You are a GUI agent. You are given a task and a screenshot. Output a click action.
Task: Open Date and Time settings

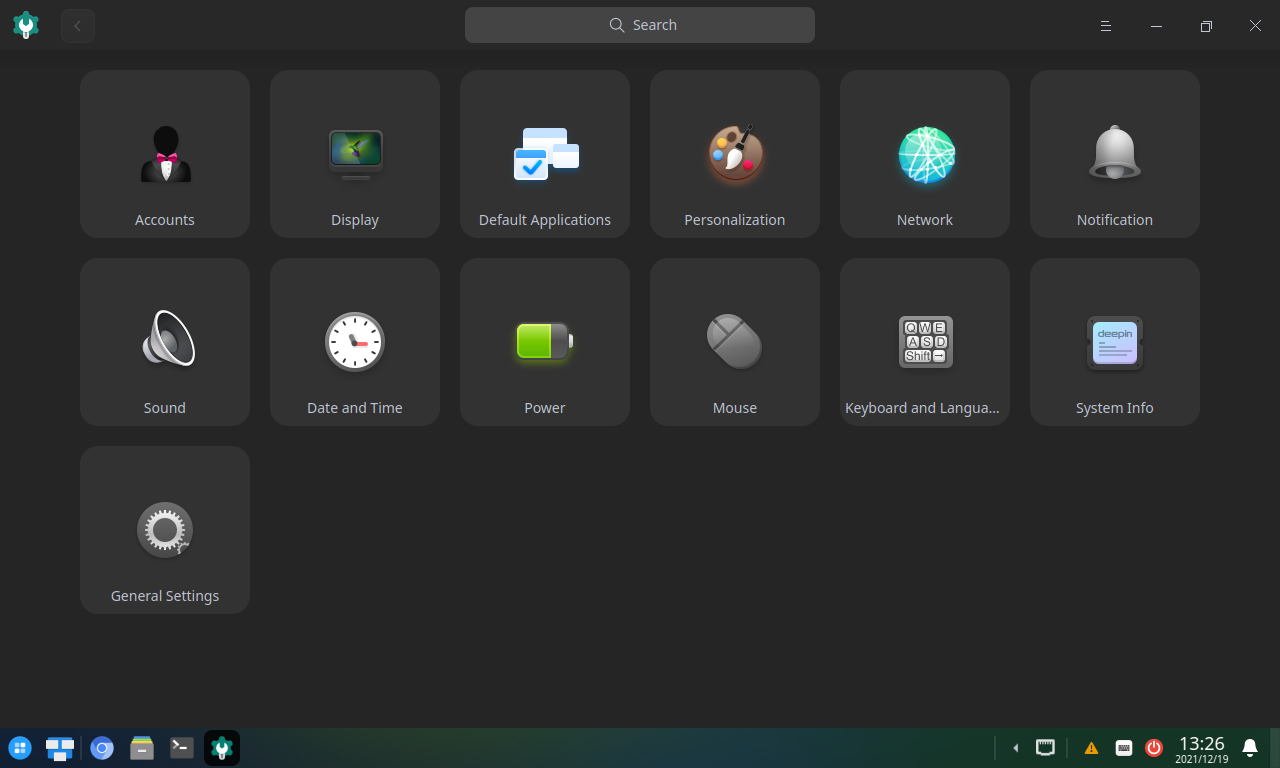(x=355, y=342)
